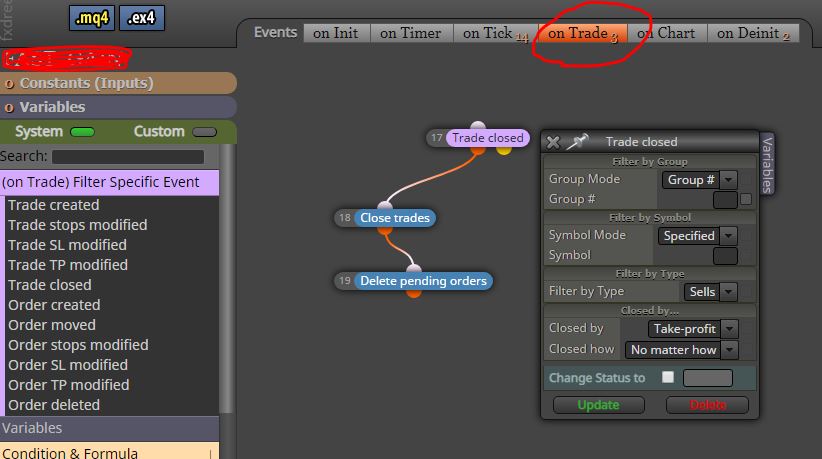
Task: Click orange output of Delete pending orders
Action: point(414,293)
